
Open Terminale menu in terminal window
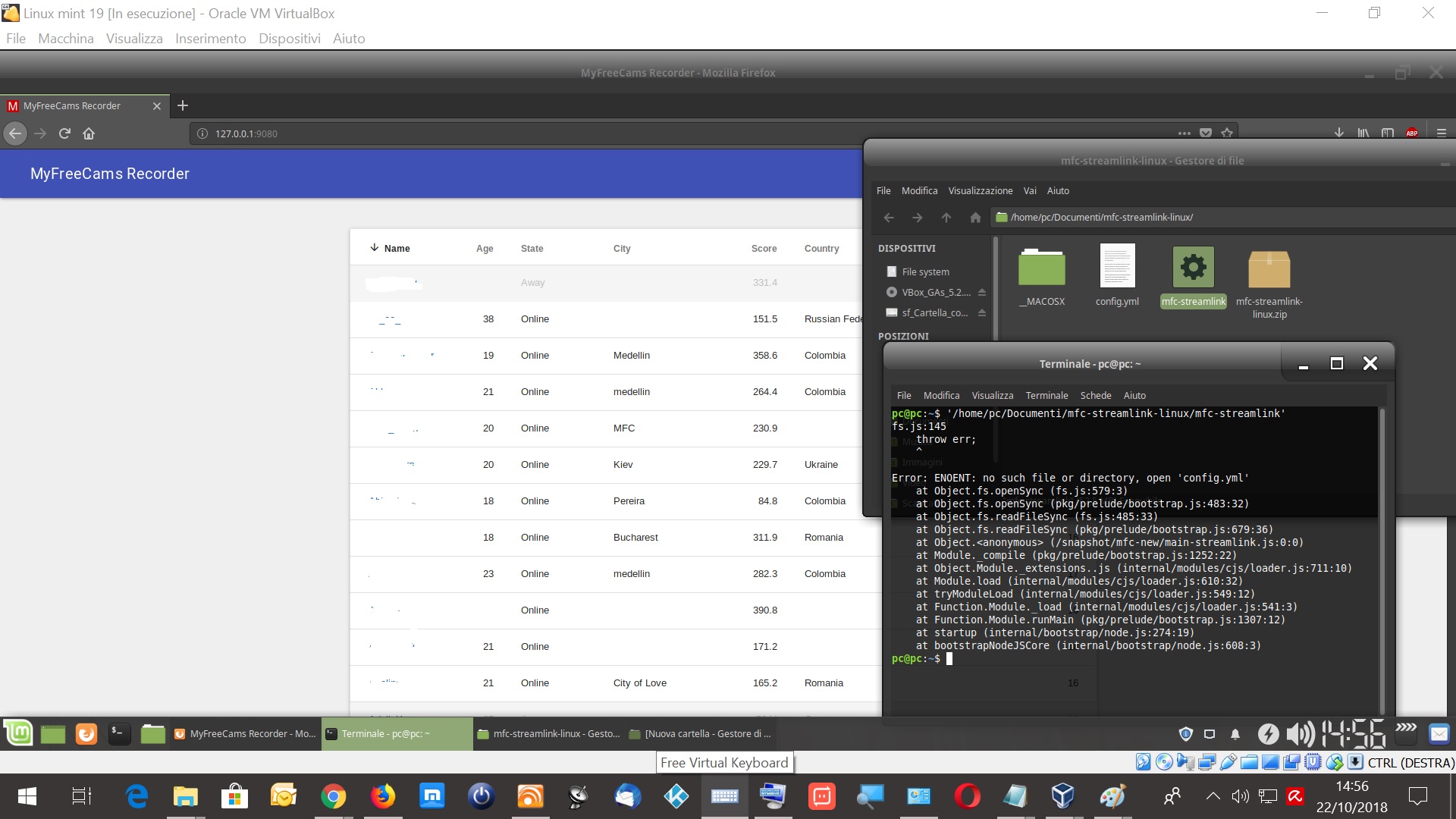(x=1046, y=396)
